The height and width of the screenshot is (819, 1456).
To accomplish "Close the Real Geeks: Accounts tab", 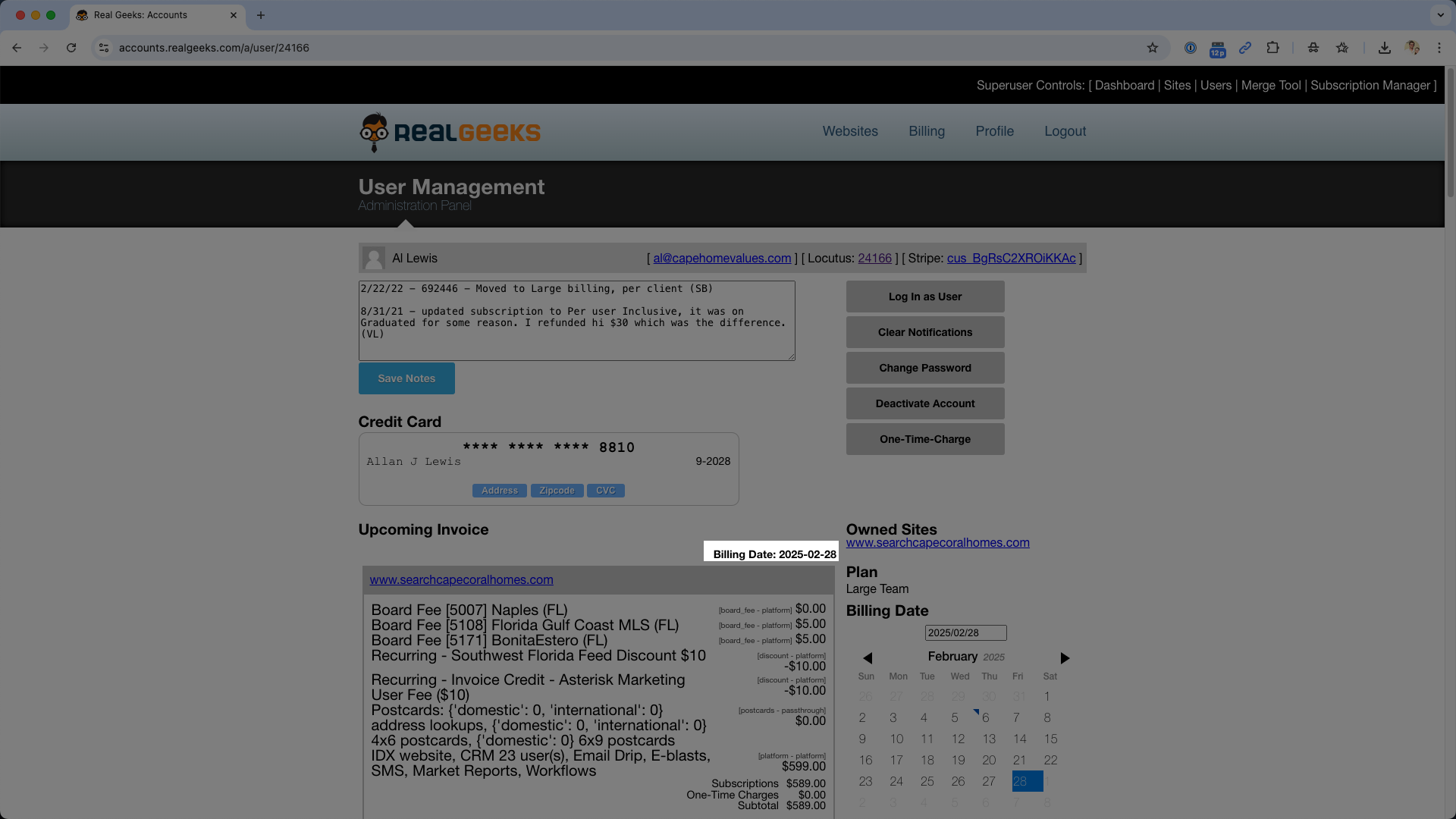I will [234, 15].
